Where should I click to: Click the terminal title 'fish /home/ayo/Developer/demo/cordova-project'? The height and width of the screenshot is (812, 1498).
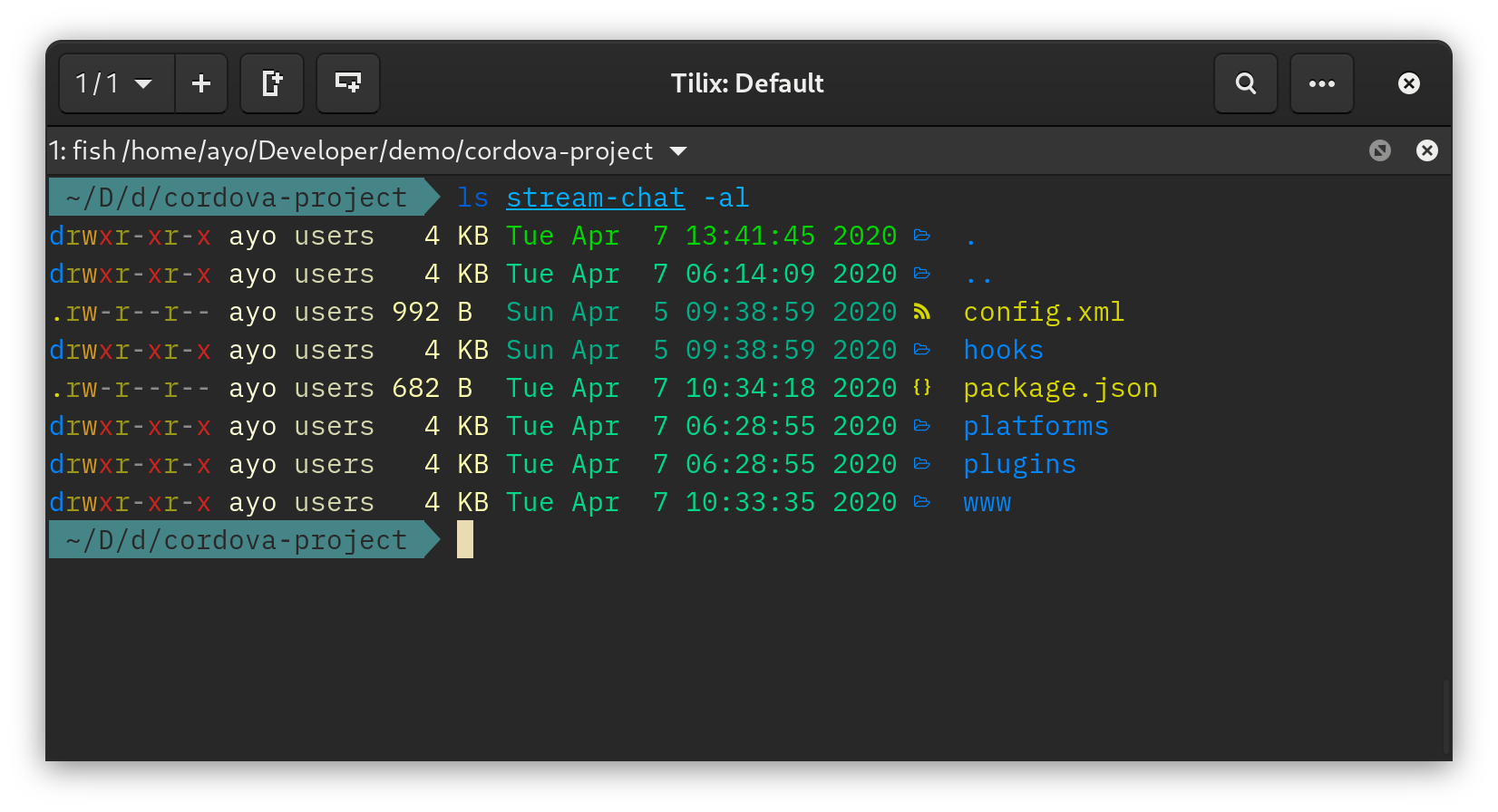point(362,150)
